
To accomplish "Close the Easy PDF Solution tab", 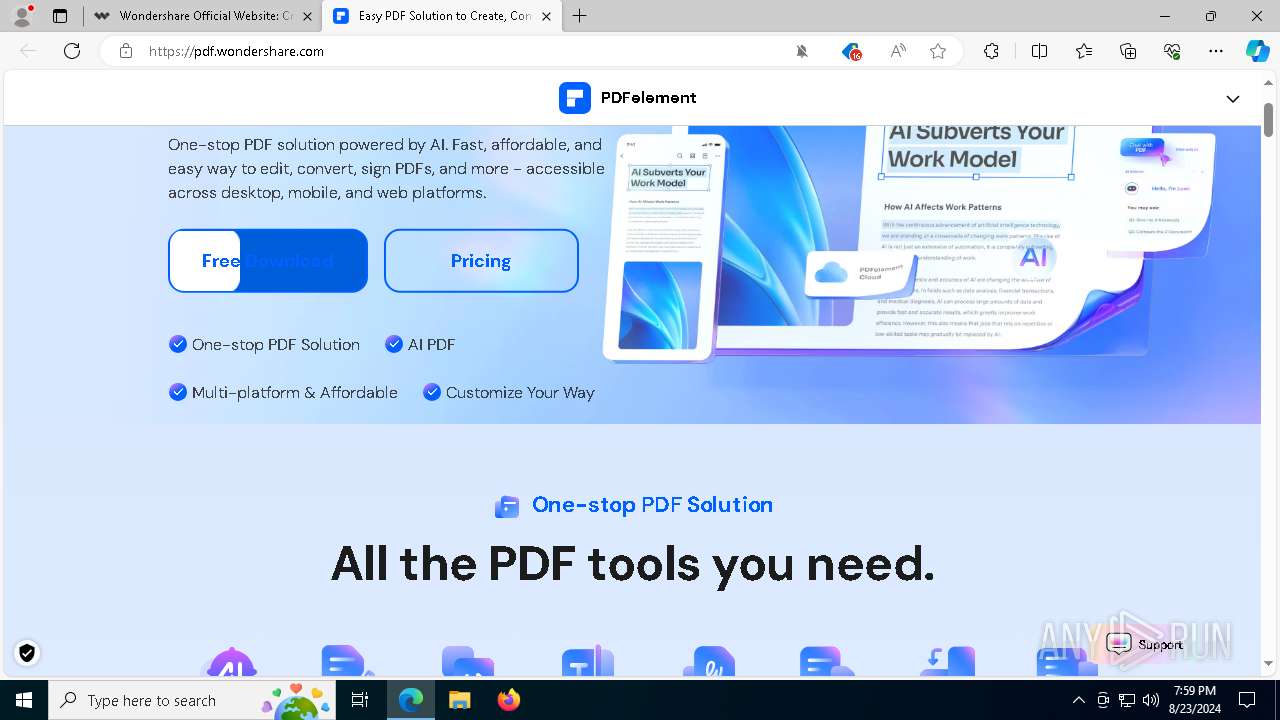I will click(x=546, y=16).
